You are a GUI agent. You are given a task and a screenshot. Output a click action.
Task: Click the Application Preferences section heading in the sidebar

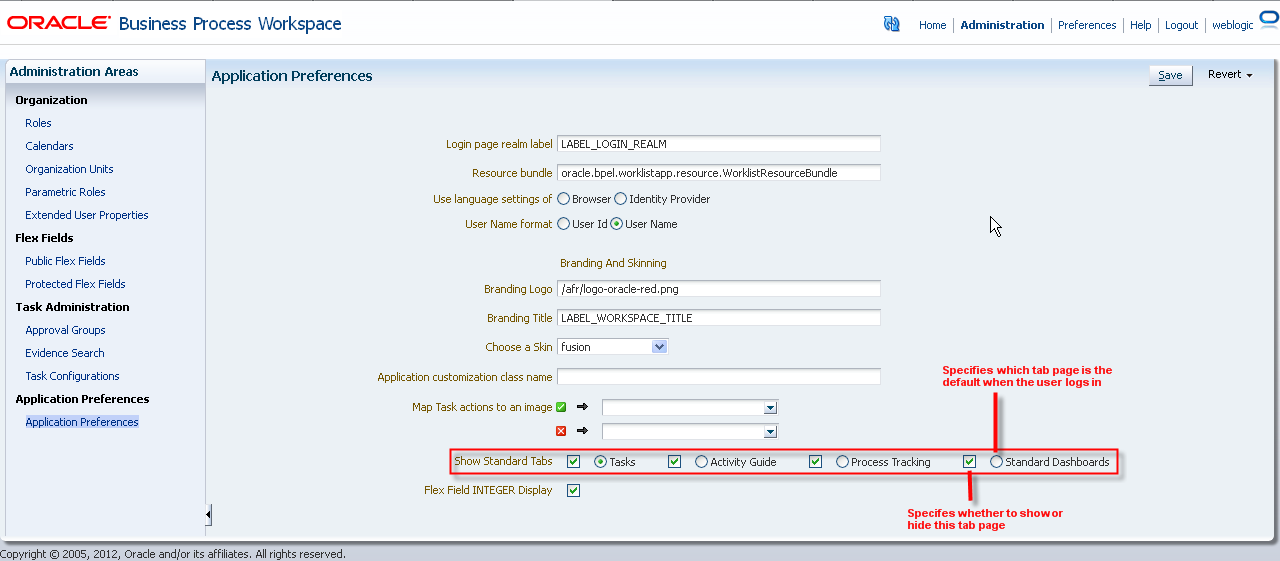point(82,399)
